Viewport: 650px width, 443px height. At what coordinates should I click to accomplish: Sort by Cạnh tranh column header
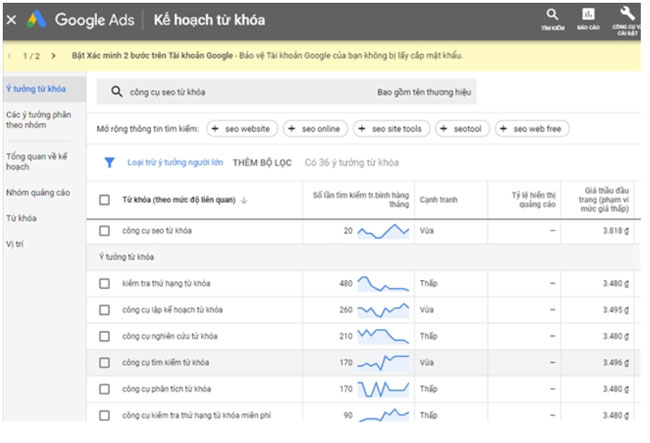(x=439, y=200)
